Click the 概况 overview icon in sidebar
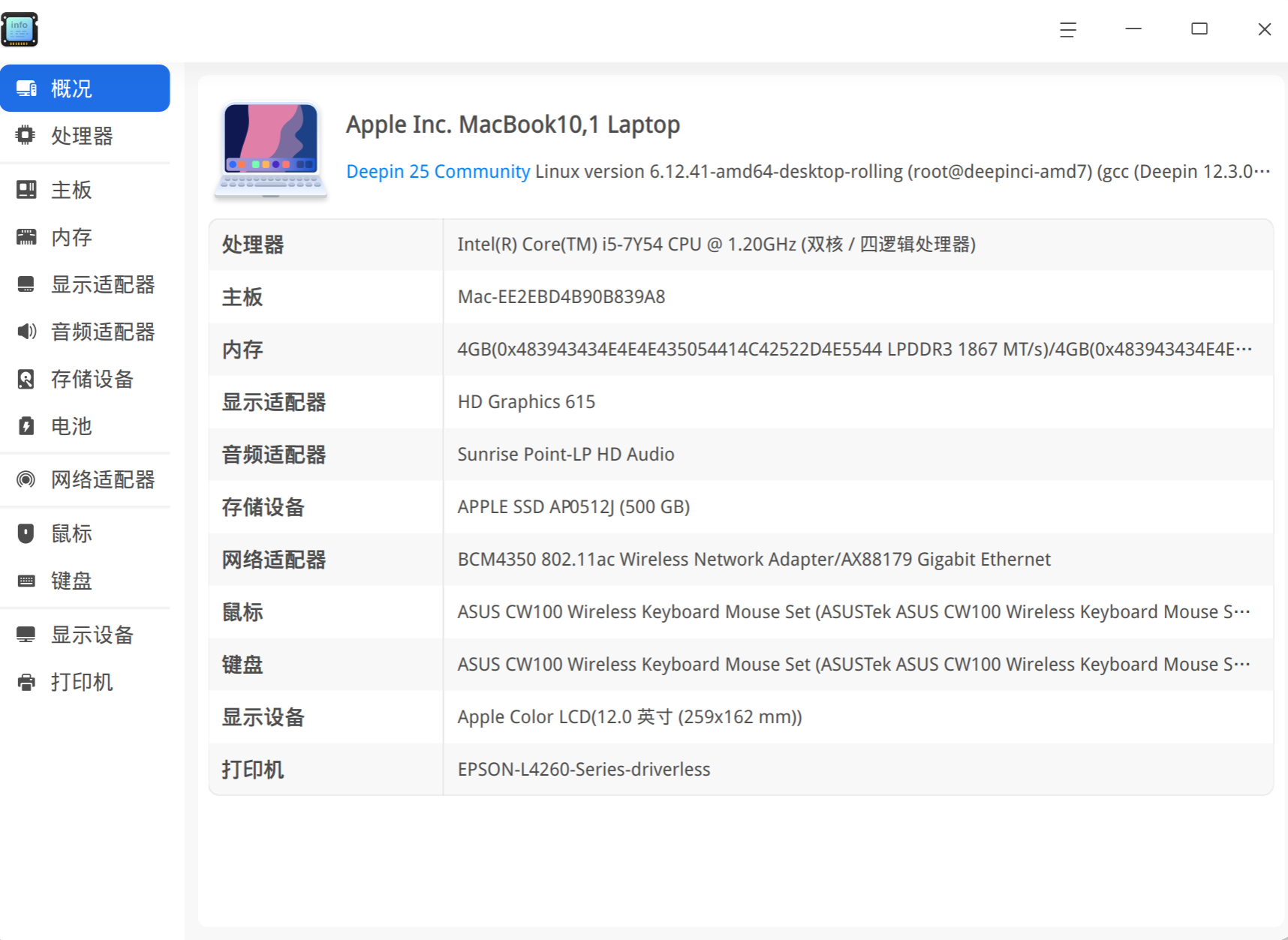Viewport: 1288px width, 940px height. pyautogui.click(x=26, y=89)
